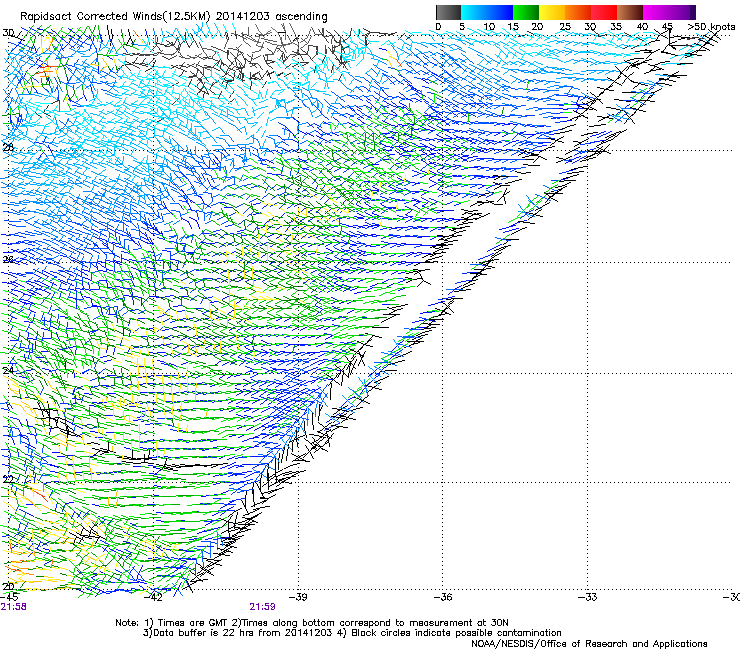Click the longitude label -42

pyautogui.click(x=154, y=597)
